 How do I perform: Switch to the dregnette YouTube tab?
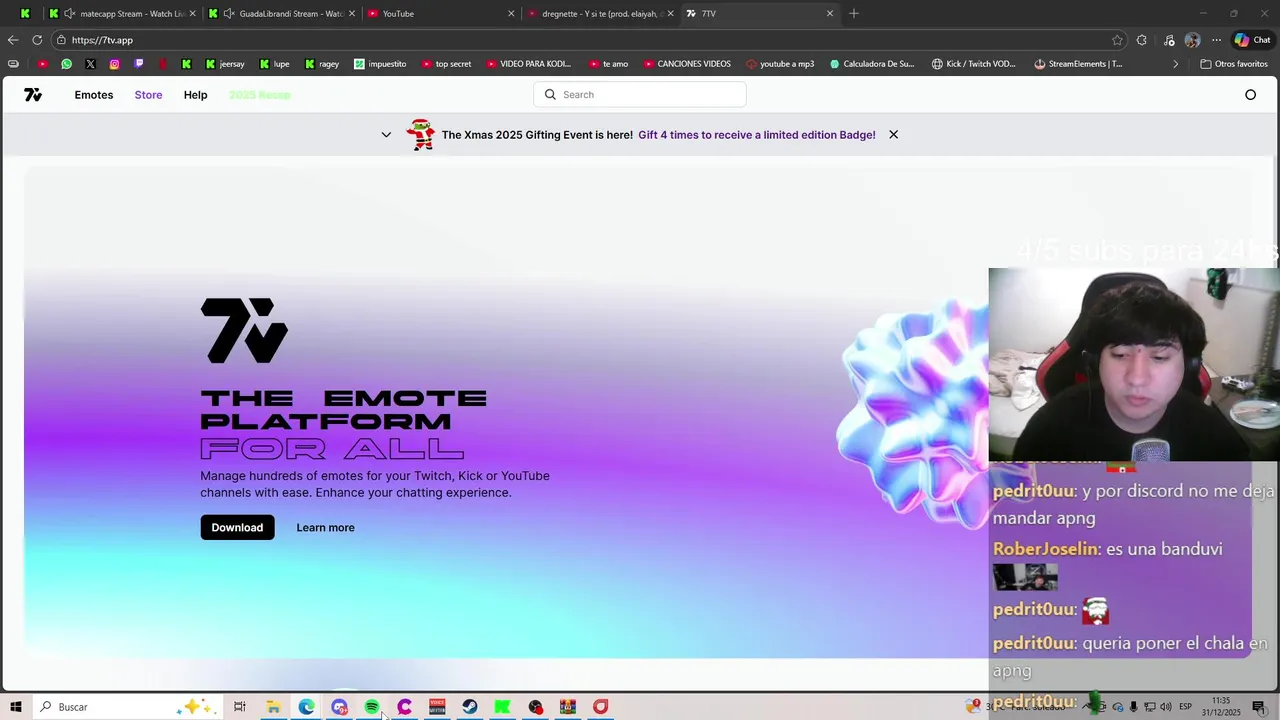coord(600,14)
